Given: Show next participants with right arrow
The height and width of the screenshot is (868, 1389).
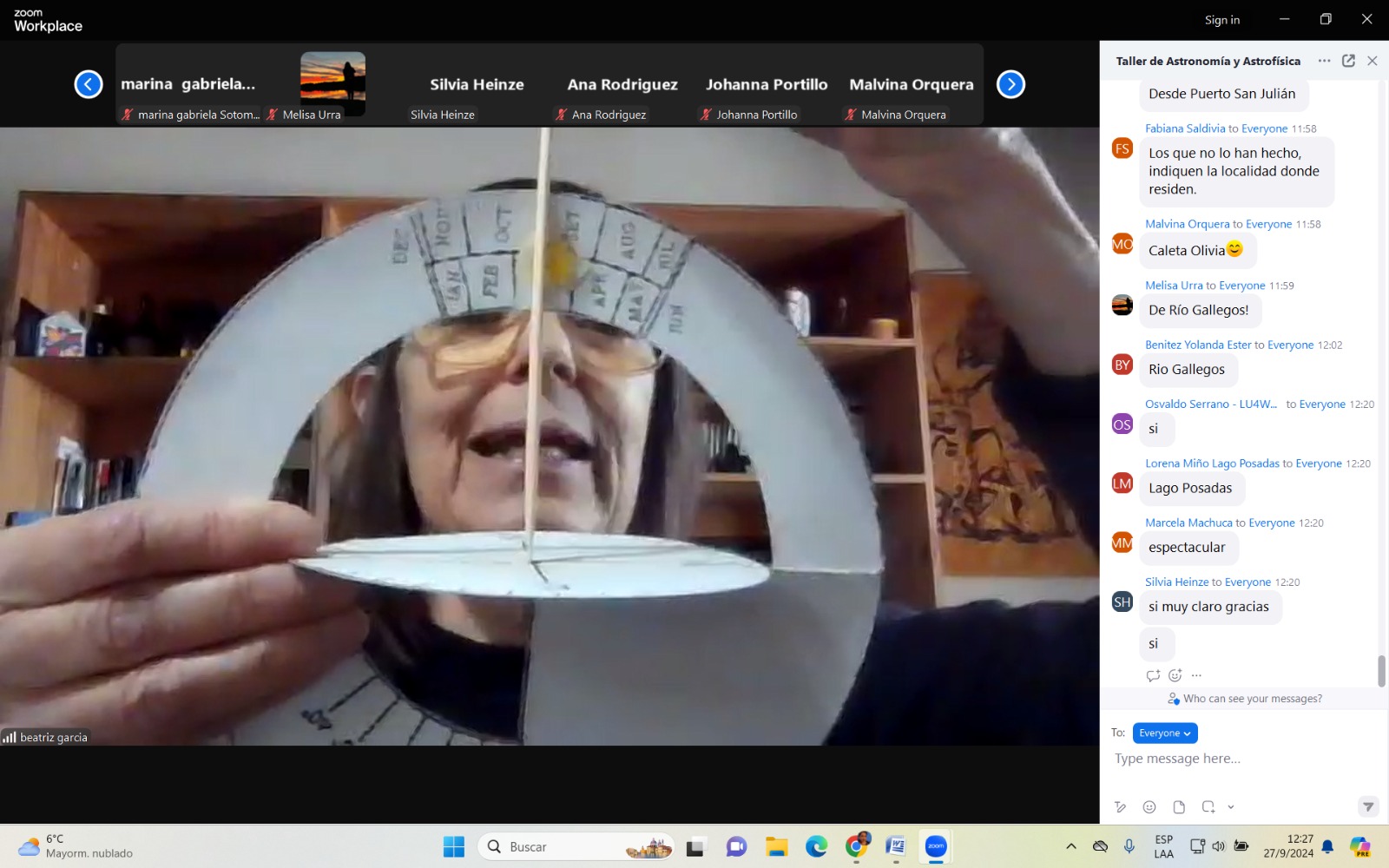Looking at the screenshot, I should [1010, 84].
